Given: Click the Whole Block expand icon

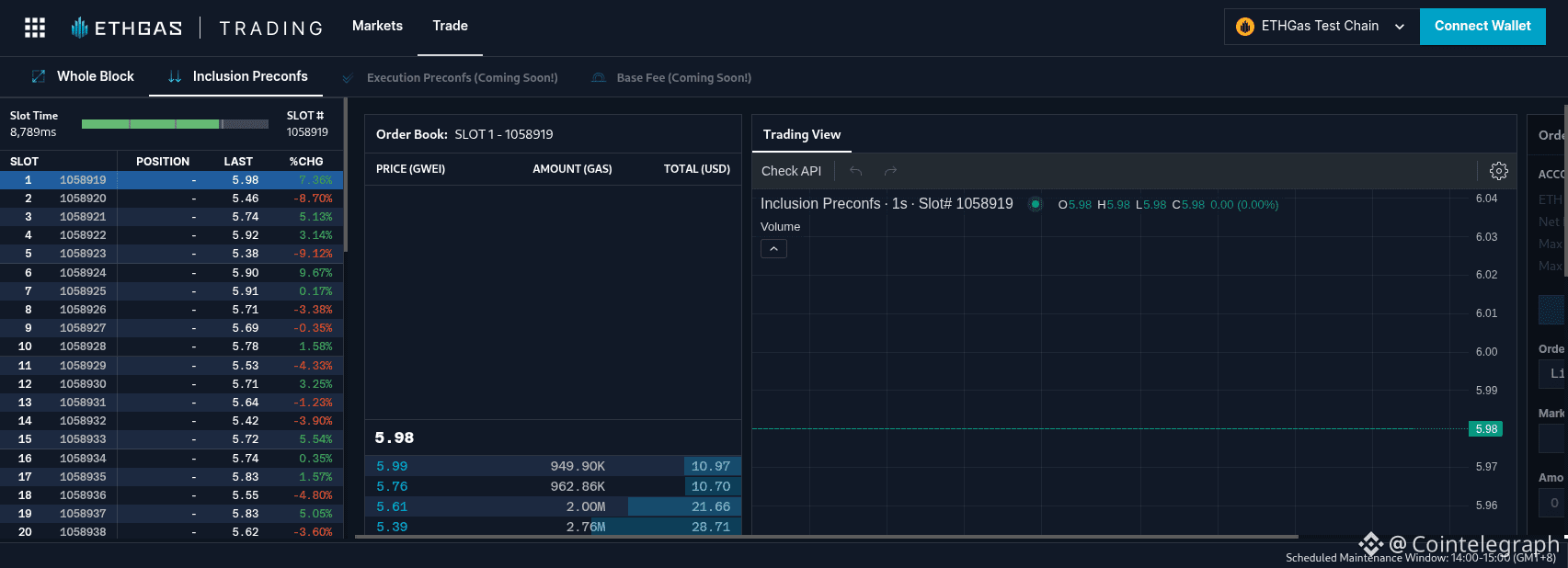Looking at the screenshot, I should pos(39,77).
